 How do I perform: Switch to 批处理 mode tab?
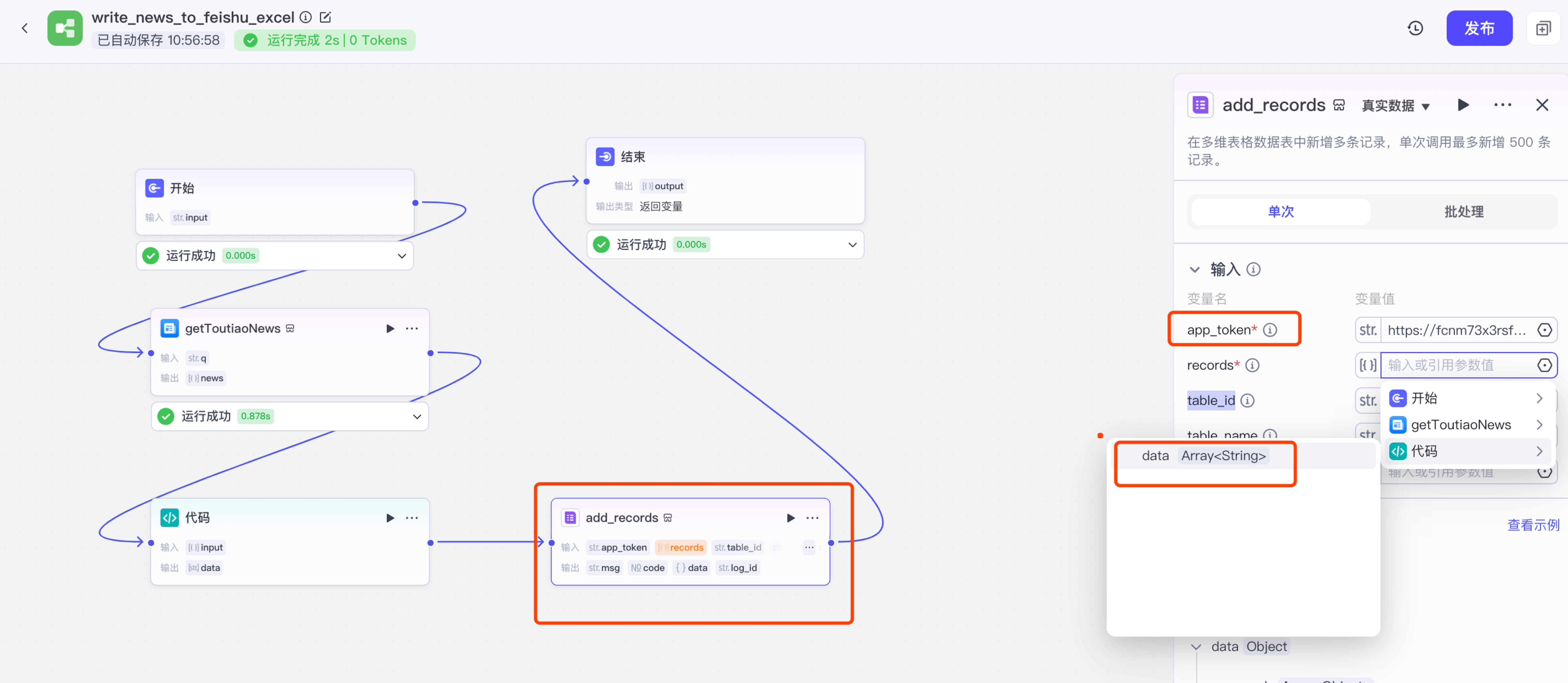click(1463, 212)
